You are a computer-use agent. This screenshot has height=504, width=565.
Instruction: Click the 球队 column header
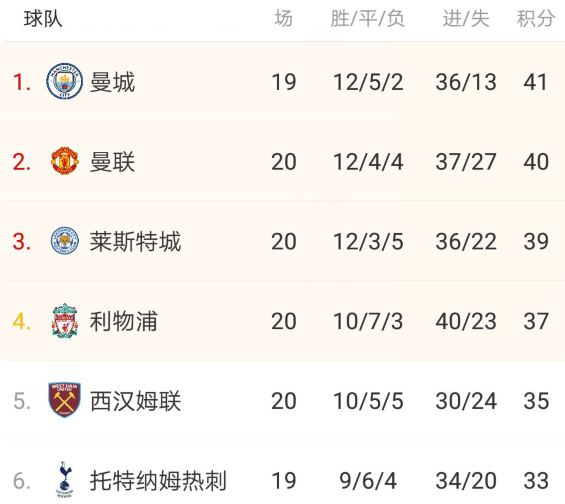click(x=43, y=18)
